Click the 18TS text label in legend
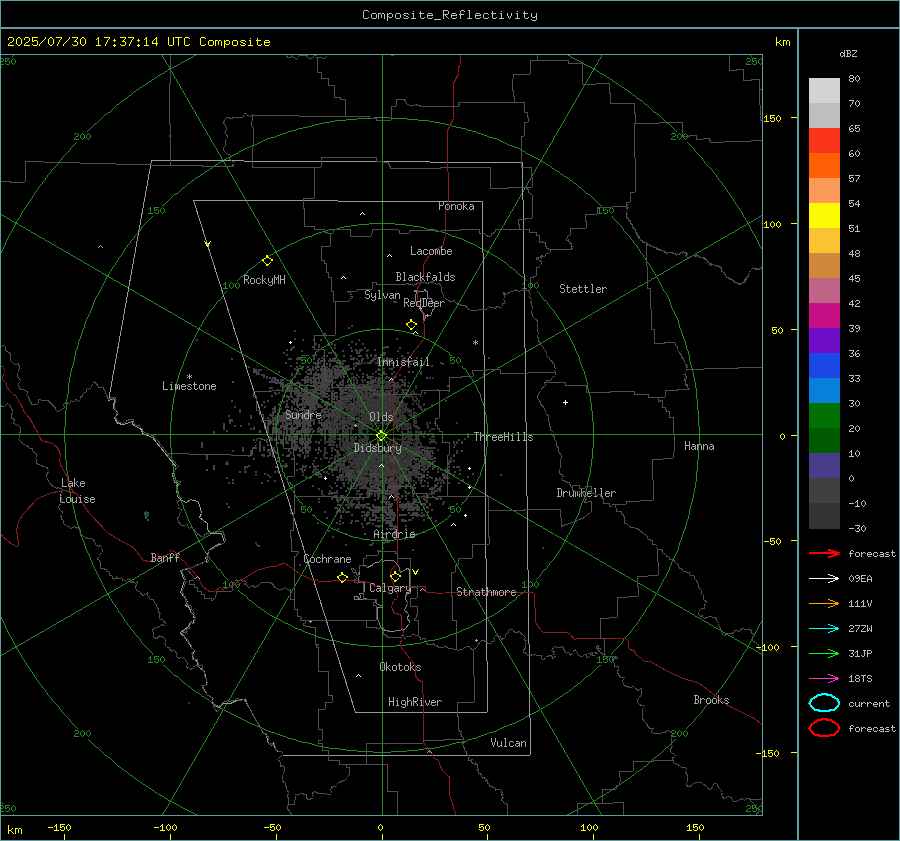 point(860,679)
